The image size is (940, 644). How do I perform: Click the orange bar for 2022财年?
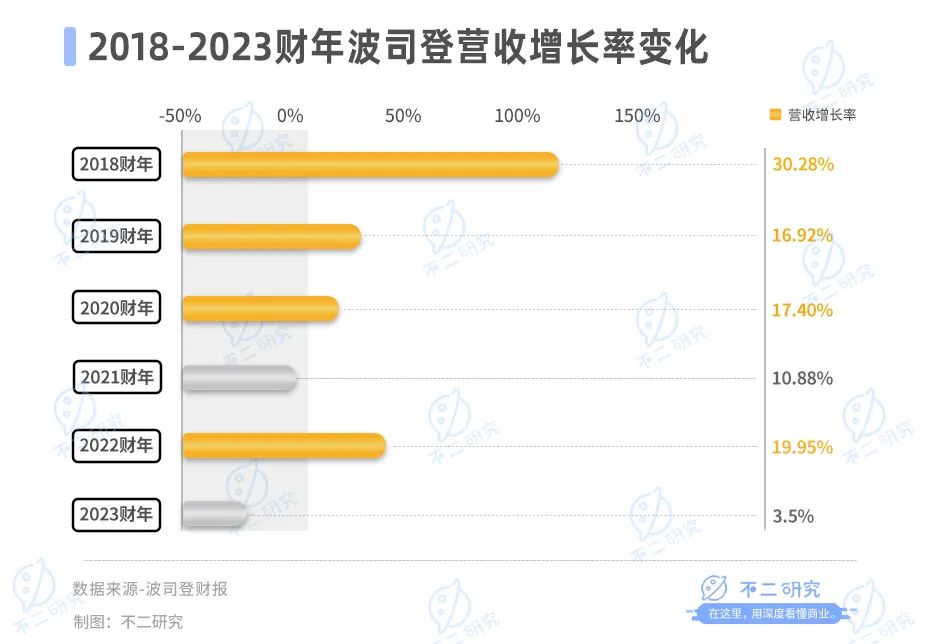click(284, 446)
